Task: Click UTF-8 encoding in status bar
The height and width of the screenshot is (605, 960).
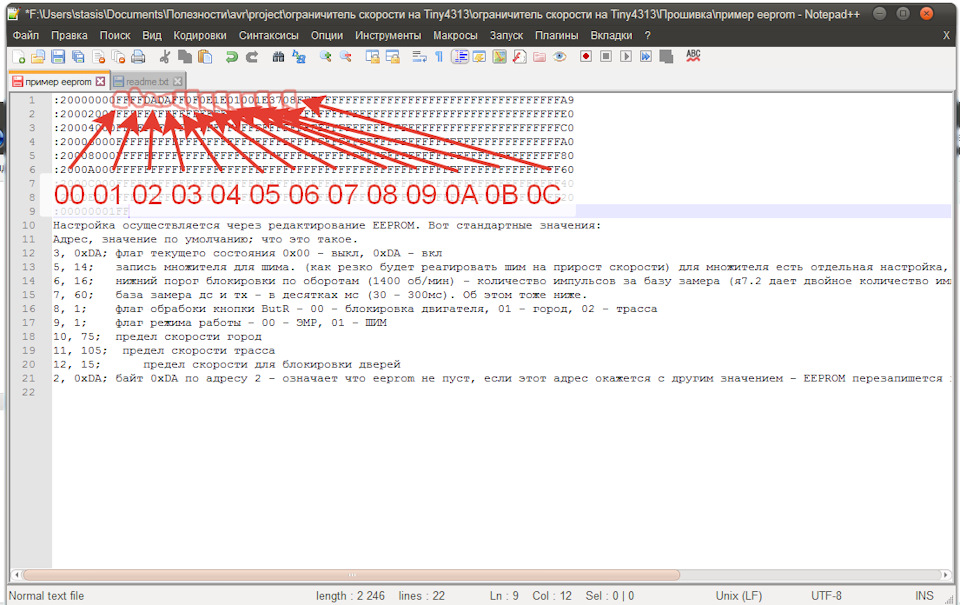Action: [x=827, y=596]
